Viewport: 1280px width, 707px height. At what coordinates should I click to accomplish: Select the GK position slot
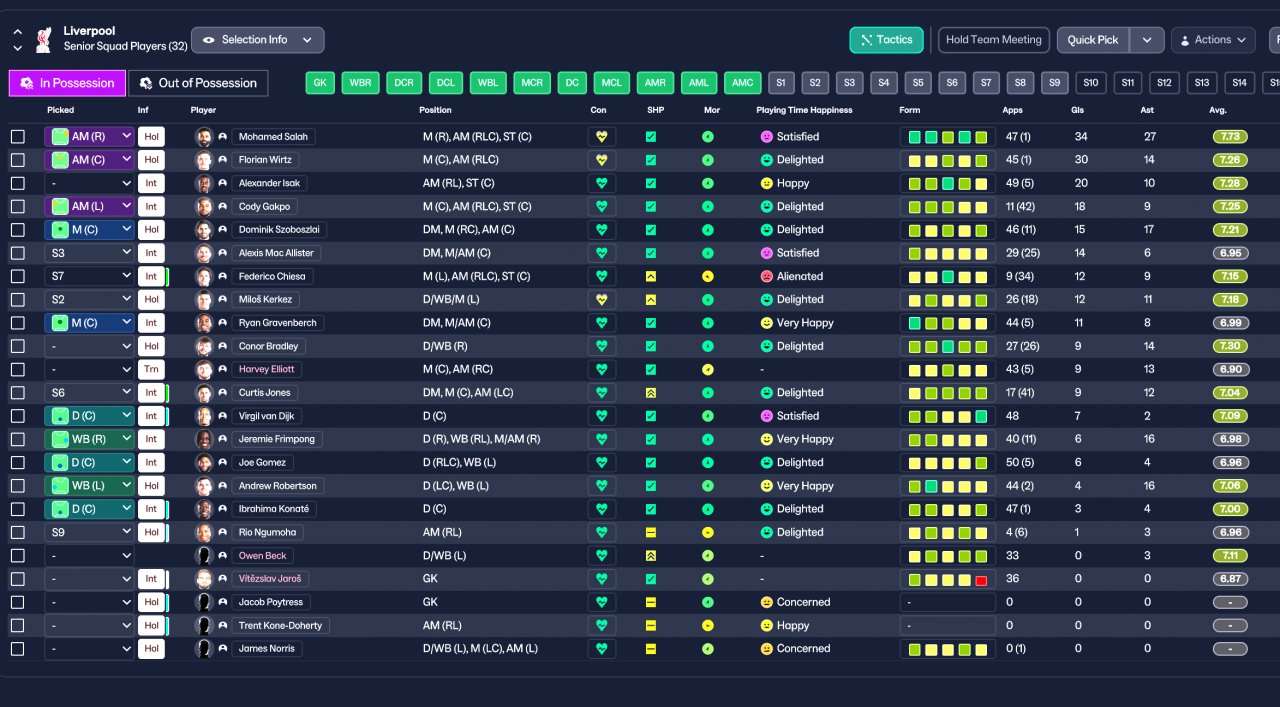(x=320, y=83)
